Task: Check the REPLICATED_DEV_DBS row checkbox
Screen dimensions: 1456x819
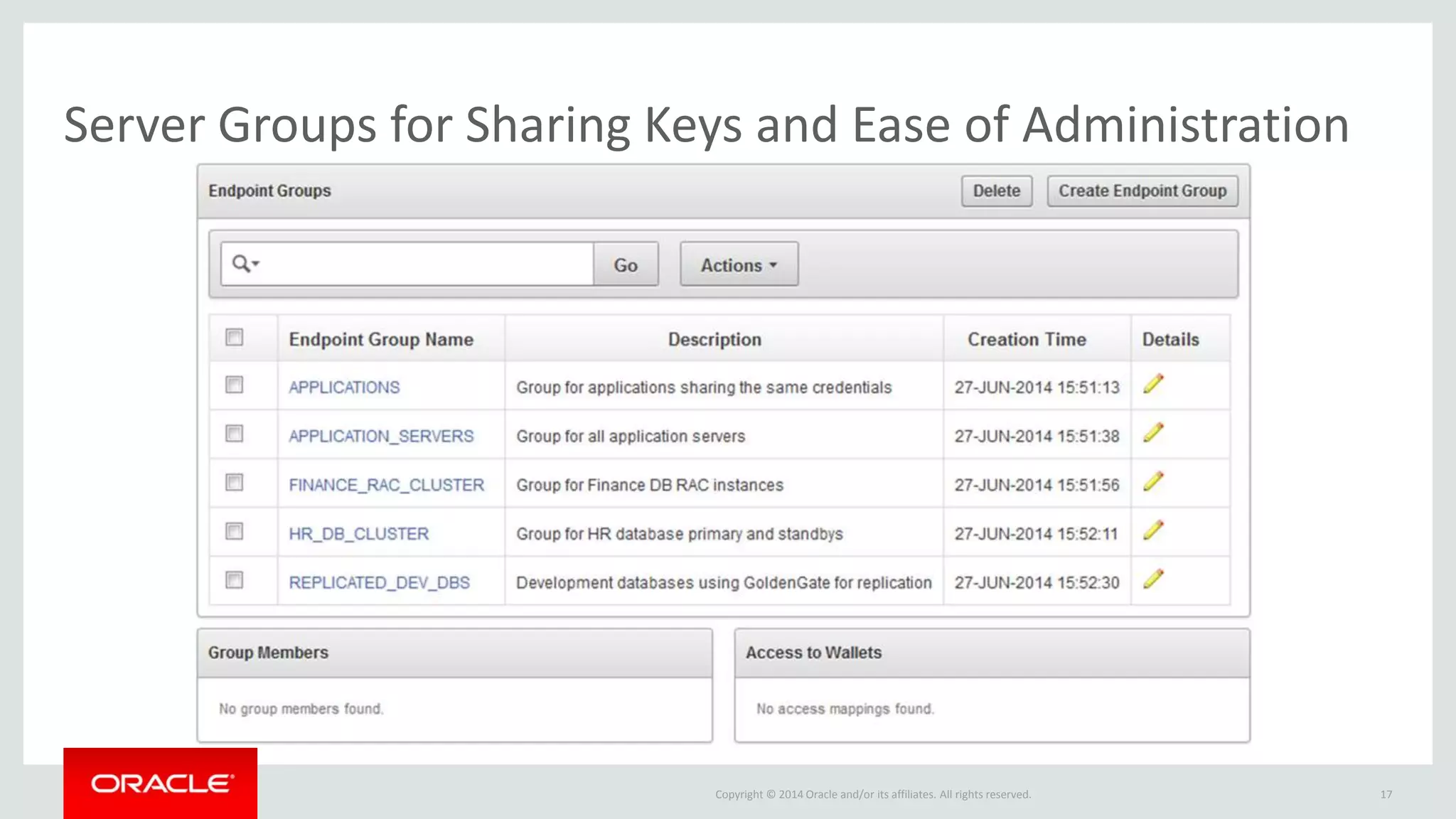Action: tap(234, 580)
